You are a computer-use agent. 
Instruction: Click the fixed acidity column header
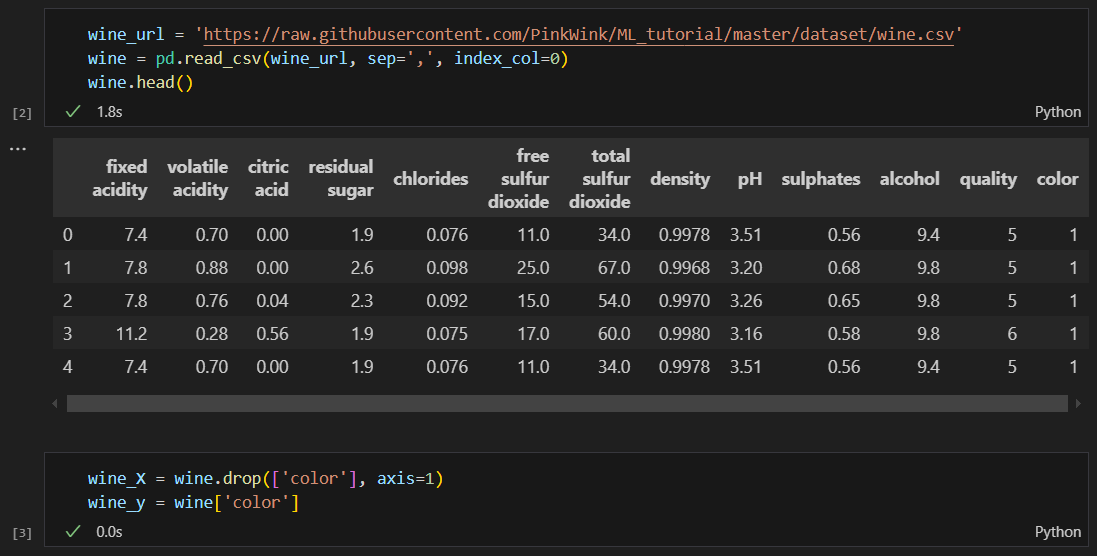(120, 178)
